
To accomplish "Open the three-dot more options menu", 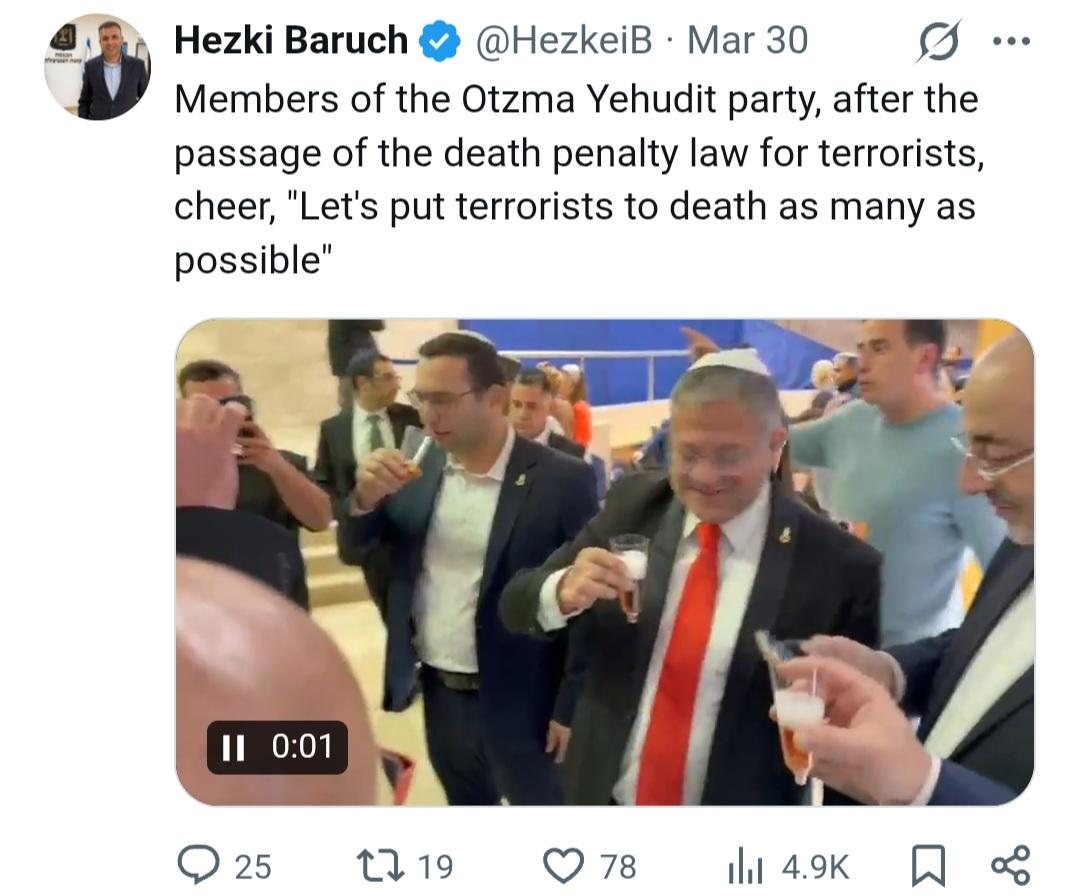I will click(1011, 41).
